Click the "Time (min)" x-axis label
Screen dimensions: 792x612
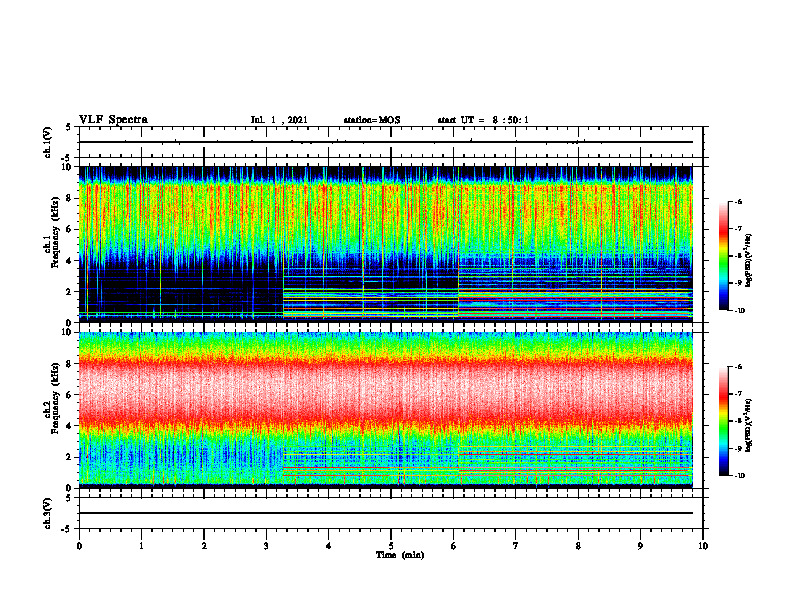(x=400, y=555)
